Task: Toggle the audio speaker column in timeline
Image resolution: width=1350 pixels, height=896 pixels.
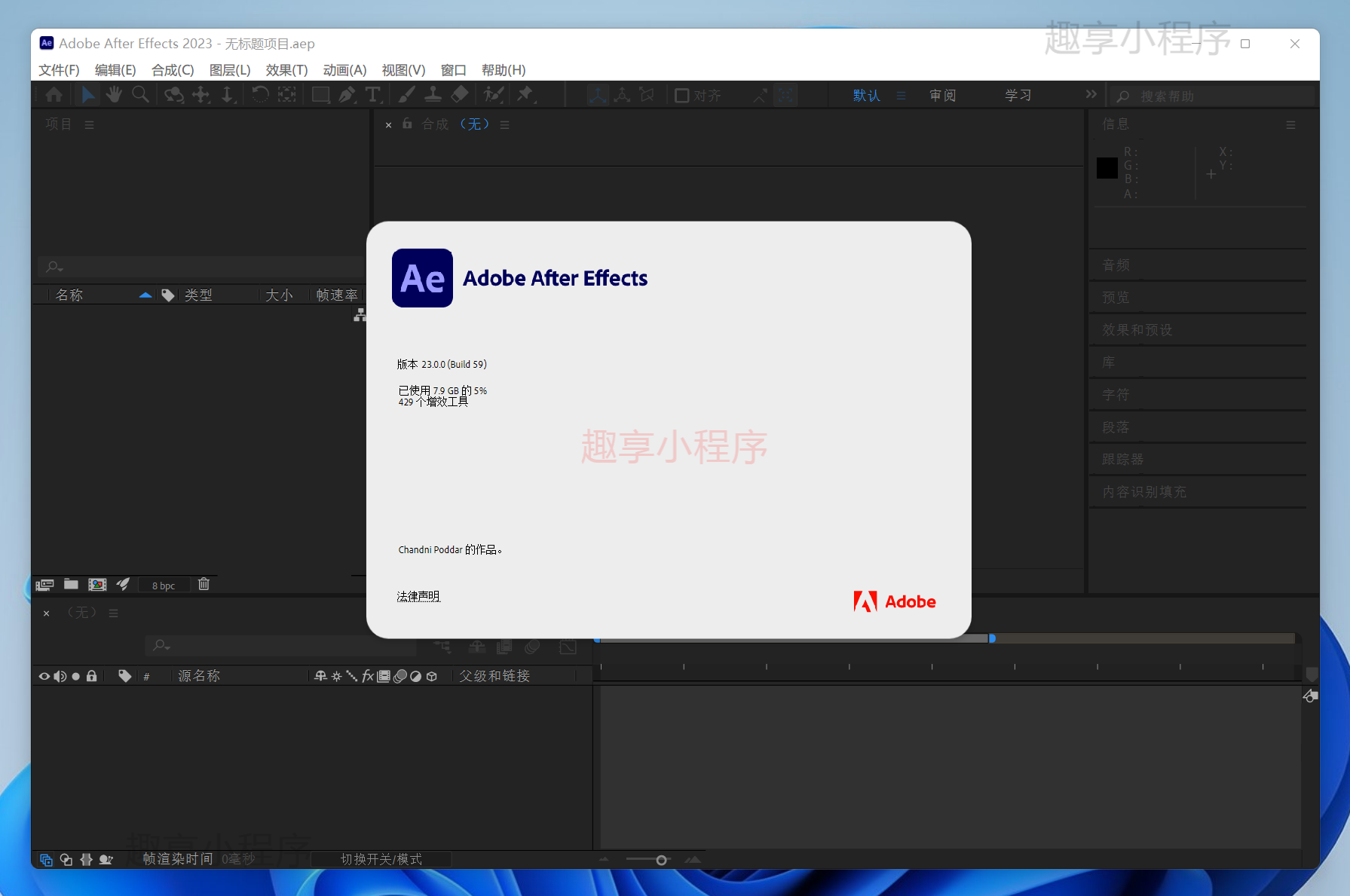Action: pos(60,676)
